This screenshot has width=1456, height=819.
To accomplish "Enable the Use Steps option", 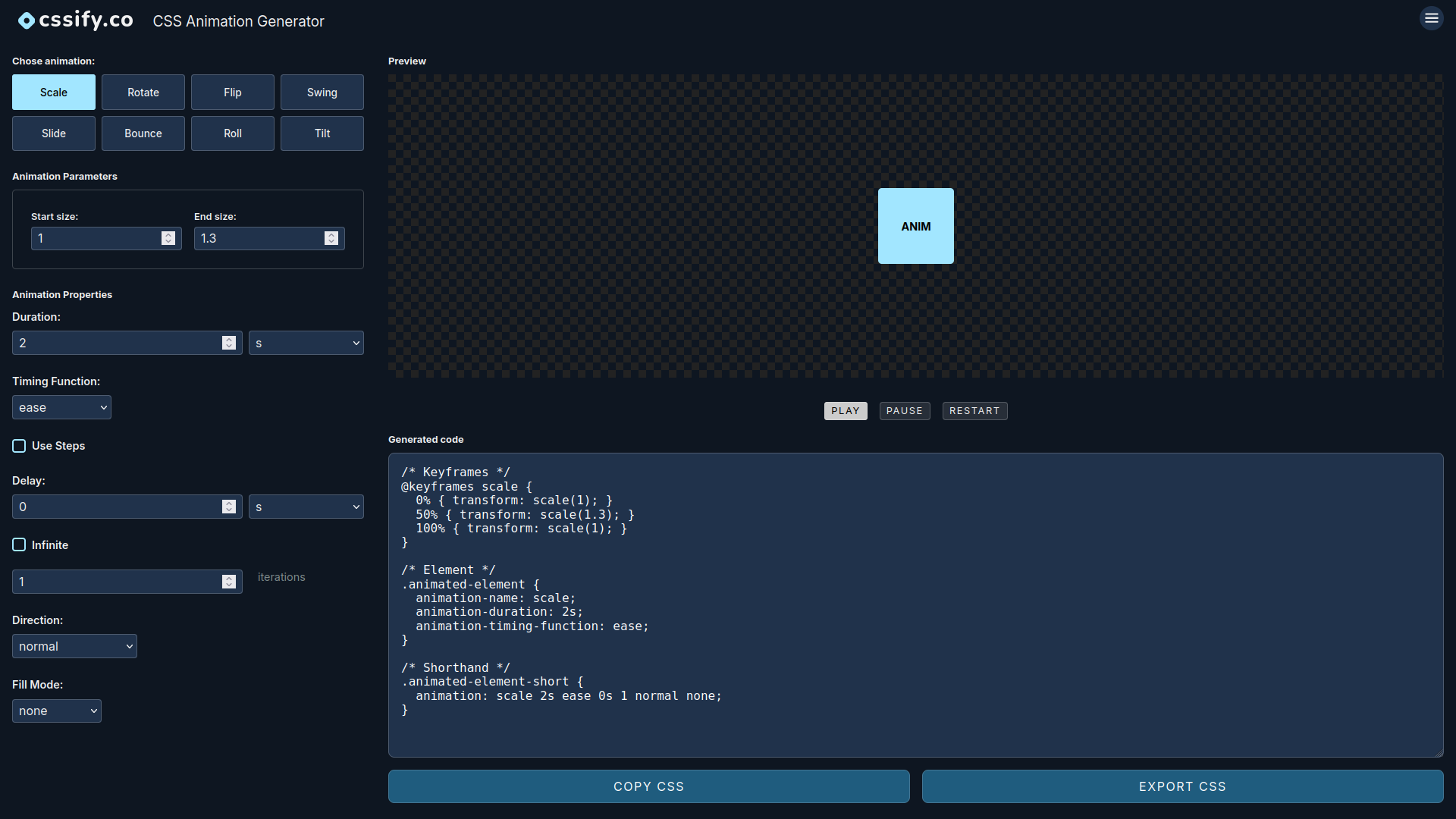I will tap(19, 446).
